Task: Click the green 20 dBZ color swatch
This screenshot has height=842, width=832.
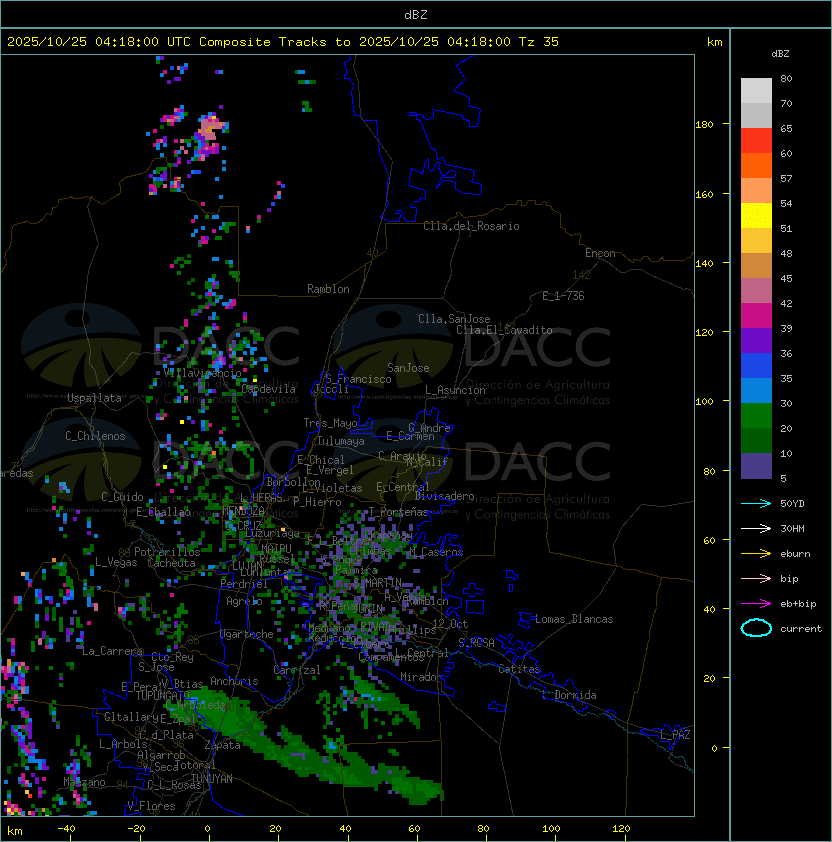Action: click(756, 416)
